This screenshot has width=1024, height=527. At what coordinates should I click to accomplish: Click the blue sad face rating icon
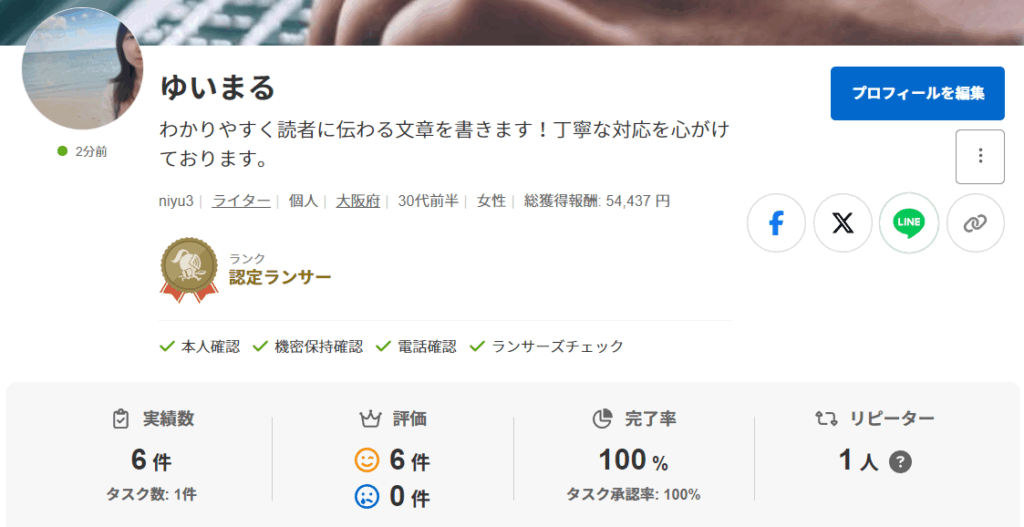pos(367,496)
